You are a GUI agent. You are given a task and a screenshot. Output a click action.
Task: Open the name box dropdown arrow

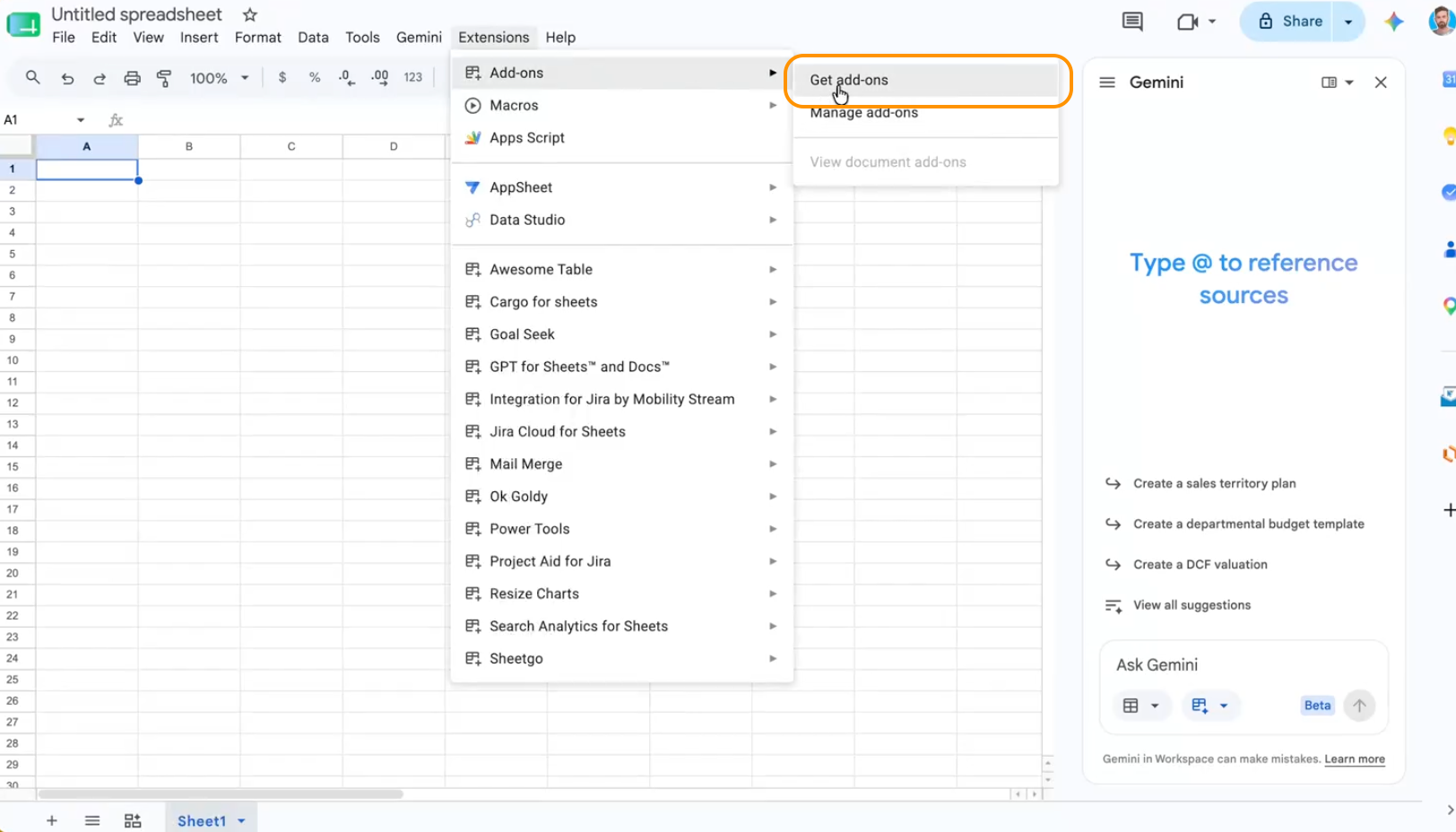(81, 120)
